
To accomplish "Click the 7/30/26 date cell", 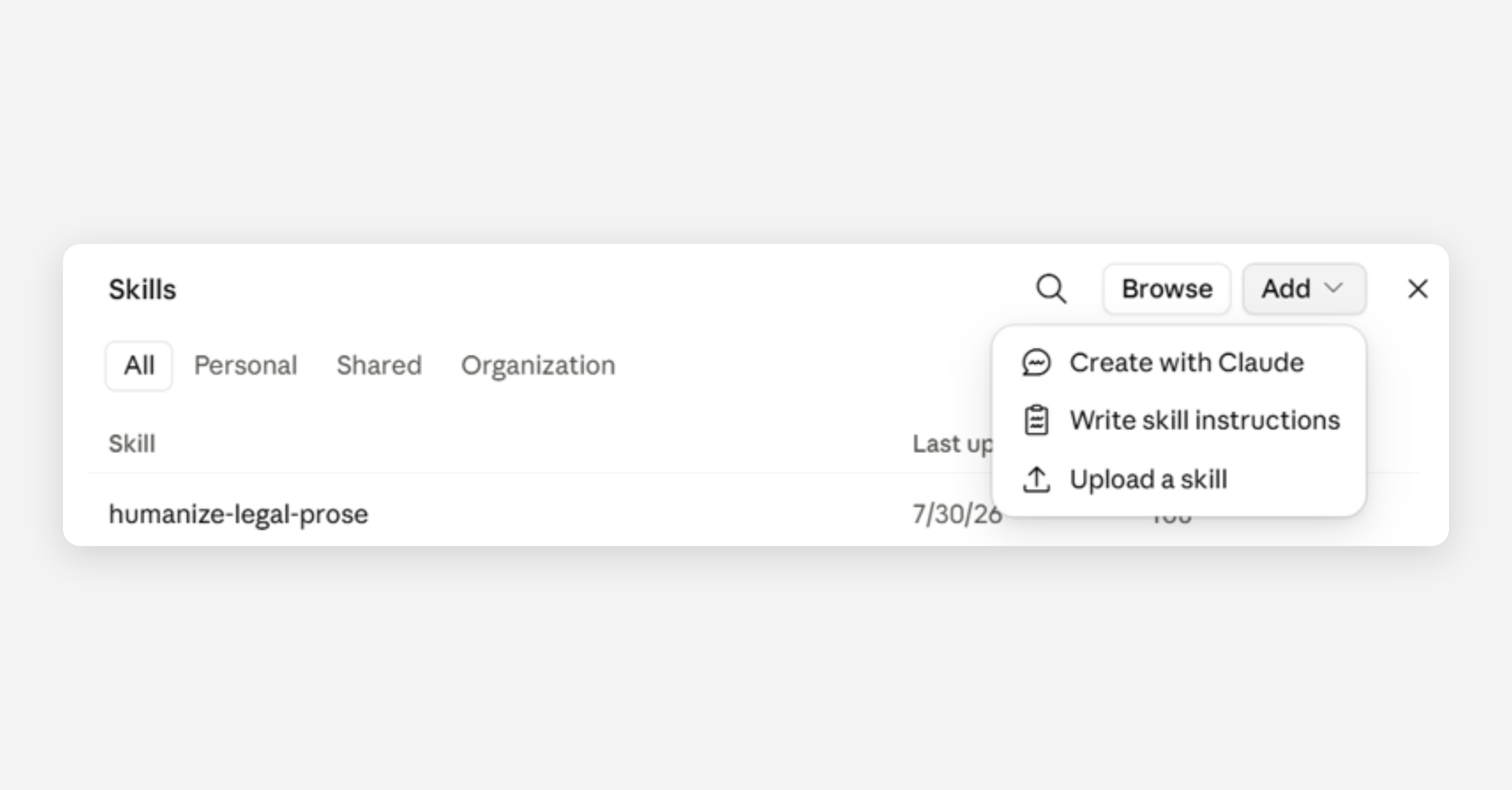I will (x=956, y=514).
